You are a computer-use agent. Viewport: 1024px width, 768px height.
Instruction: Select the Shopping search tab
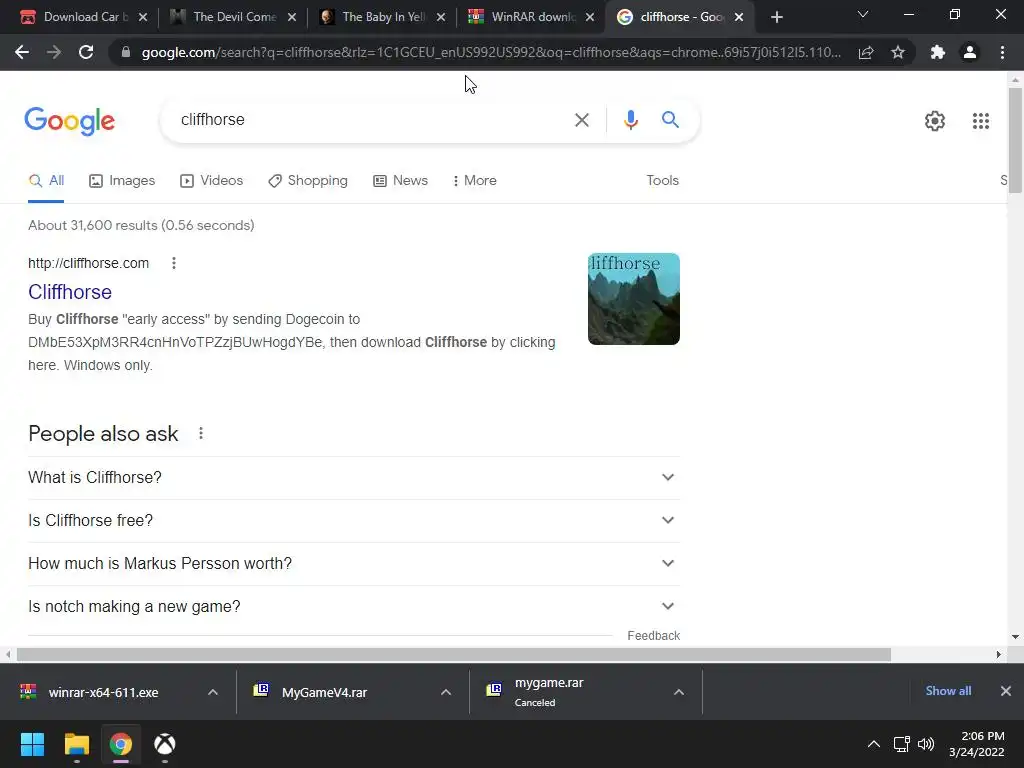[308, 181]
